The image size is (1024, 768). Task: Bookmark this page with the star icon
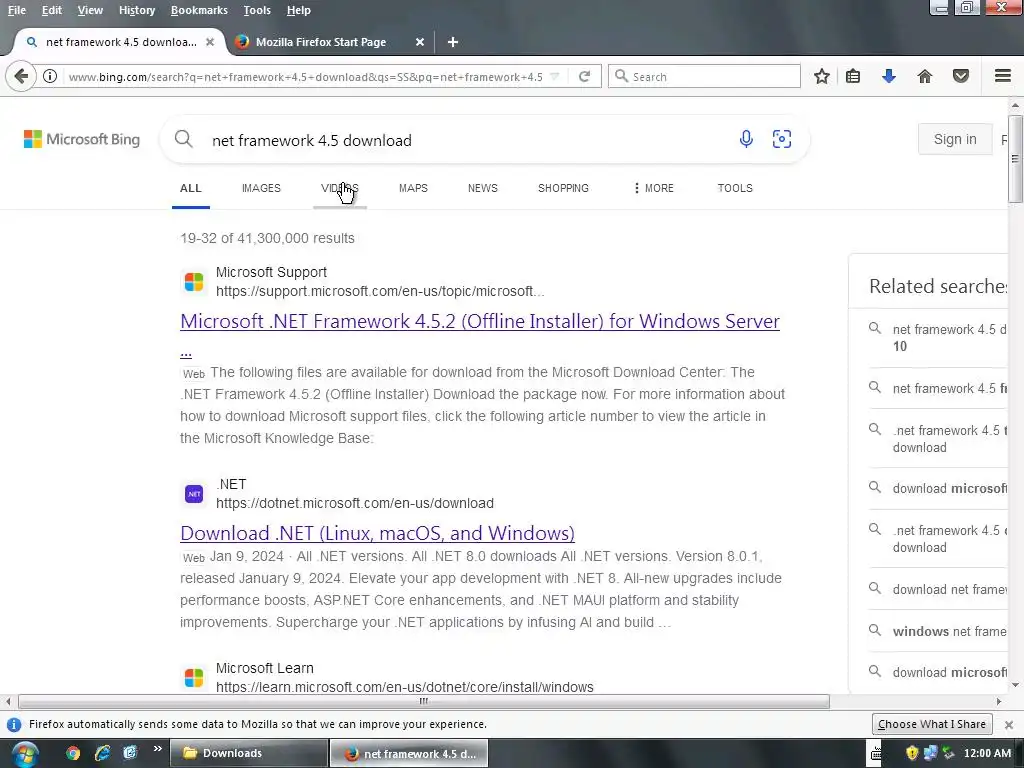pos(822,76)
